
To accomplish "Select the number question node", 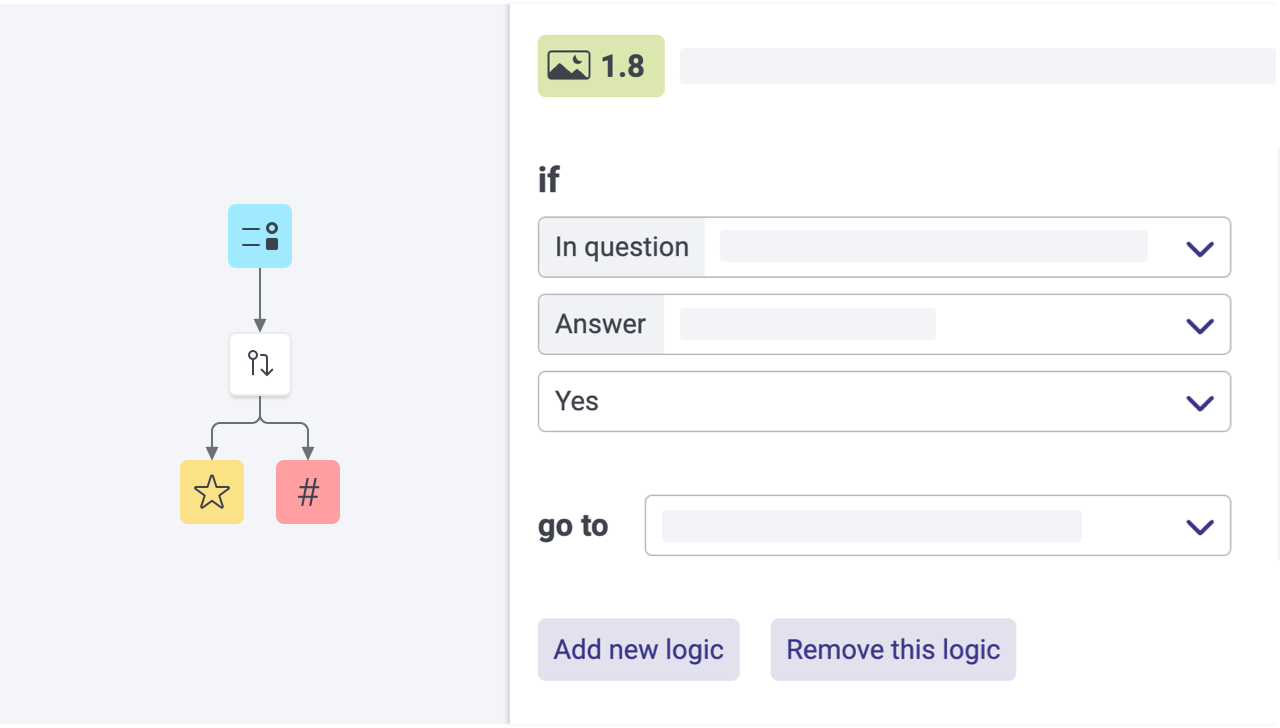I will point(308,492).
